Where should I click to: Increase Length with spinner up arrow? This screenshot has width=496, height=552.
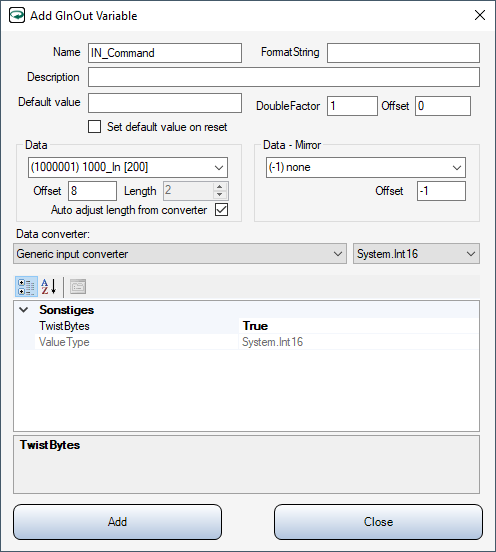(x=220, y=187)
